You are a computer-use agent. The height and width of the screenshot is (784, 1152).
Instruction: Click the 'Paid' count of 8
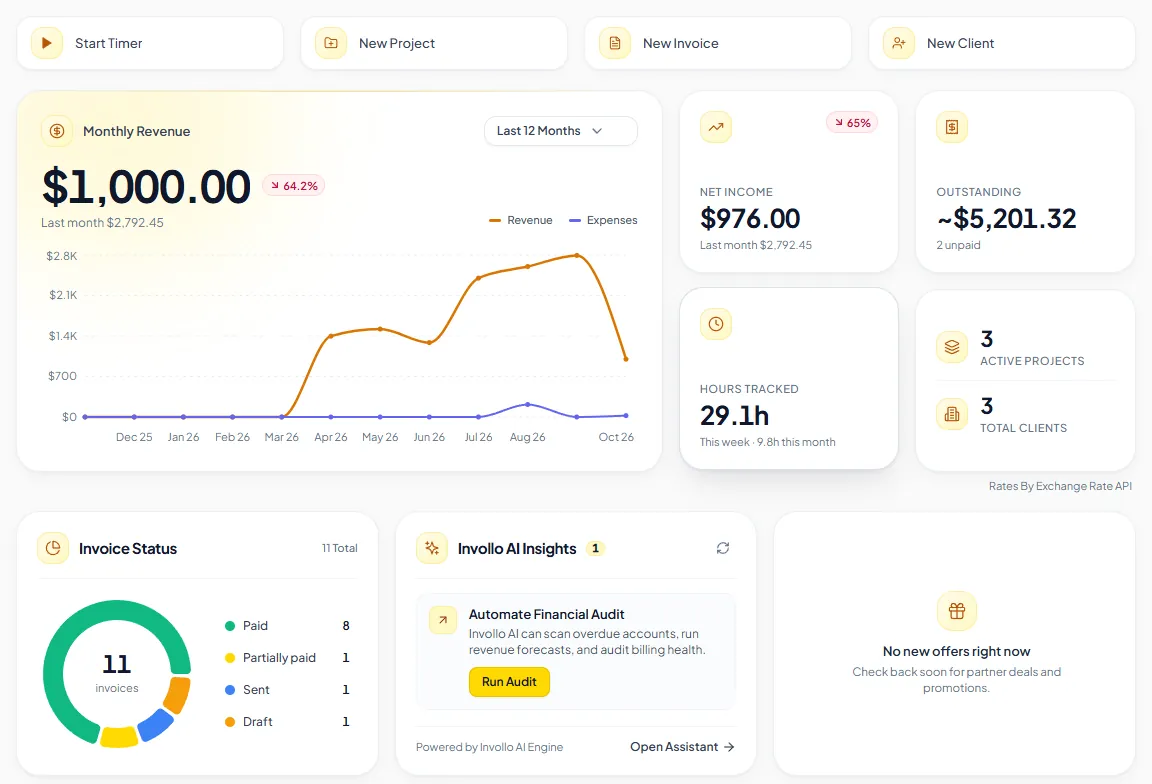(346, 626)
